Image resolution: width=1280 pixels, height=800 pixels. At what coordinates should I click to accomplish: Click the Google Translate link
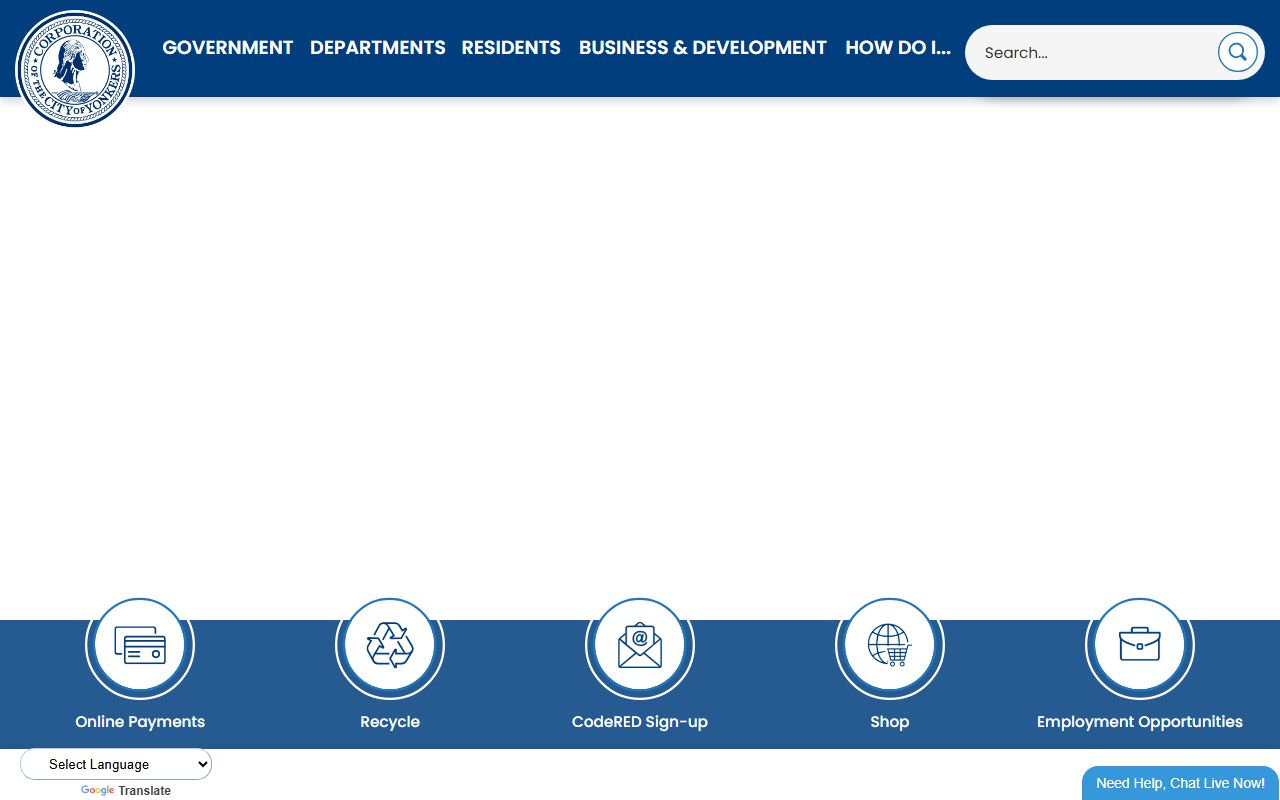(x=126, y=791)
